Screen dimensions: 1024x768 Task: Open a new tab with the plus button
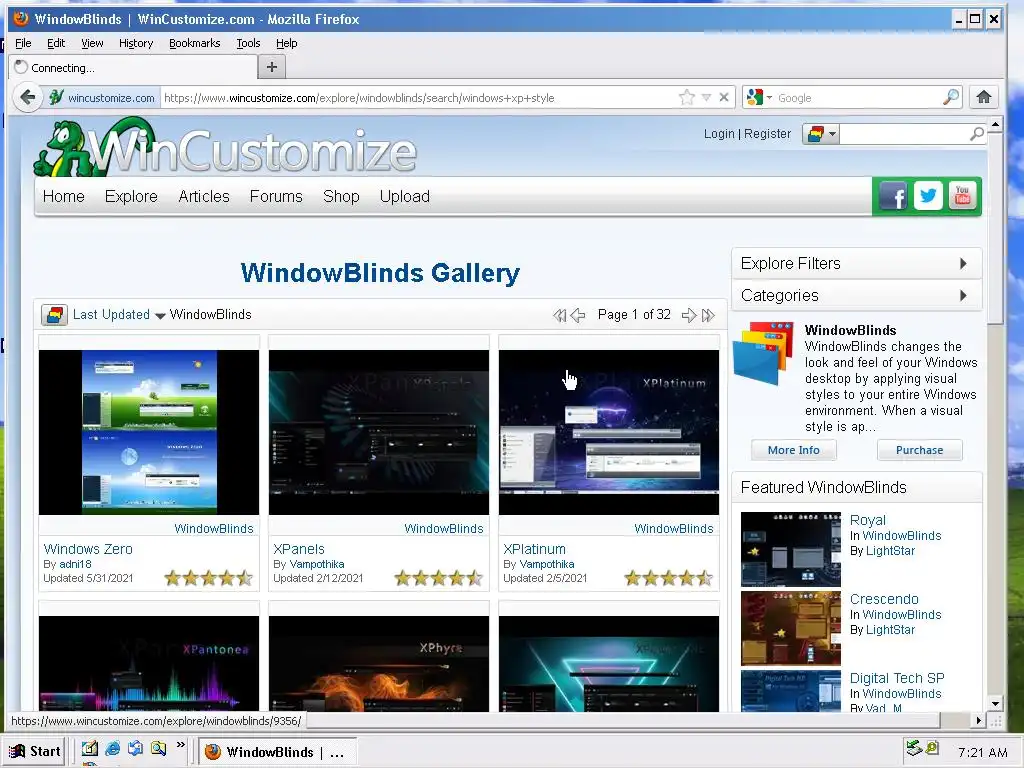272,67
